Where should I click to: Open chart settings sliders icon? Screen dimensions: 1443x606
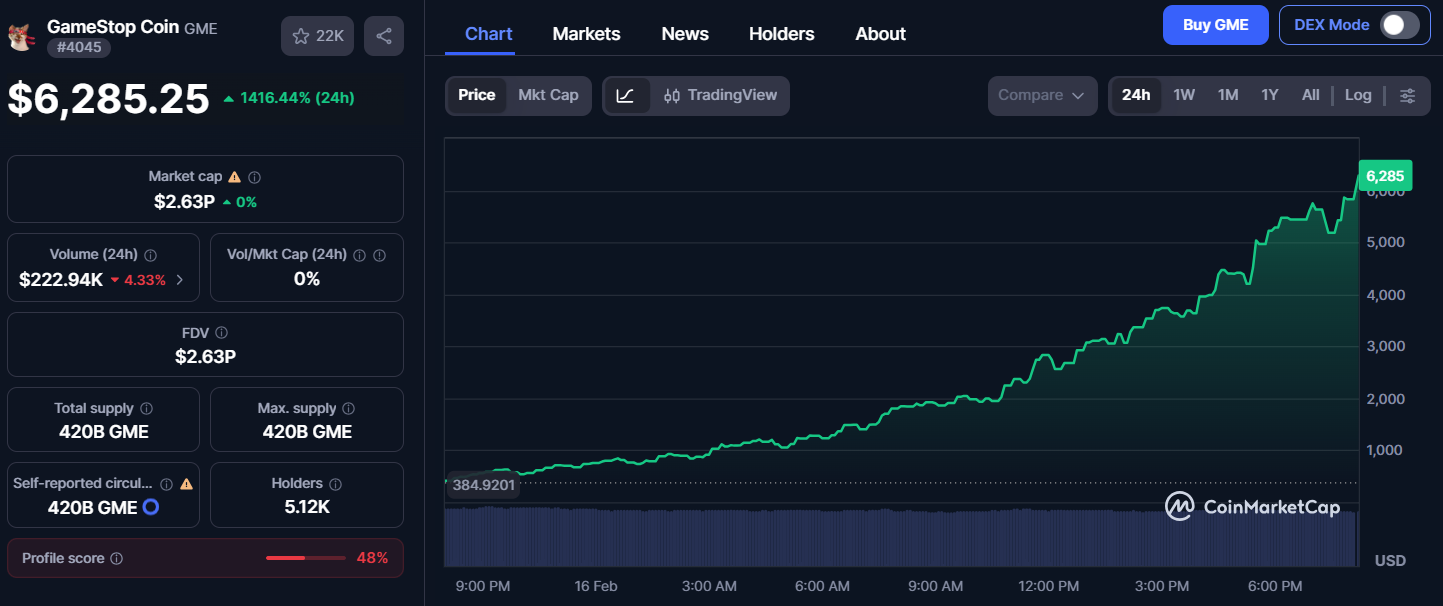pyautogui.click(x=1407, y=95)
